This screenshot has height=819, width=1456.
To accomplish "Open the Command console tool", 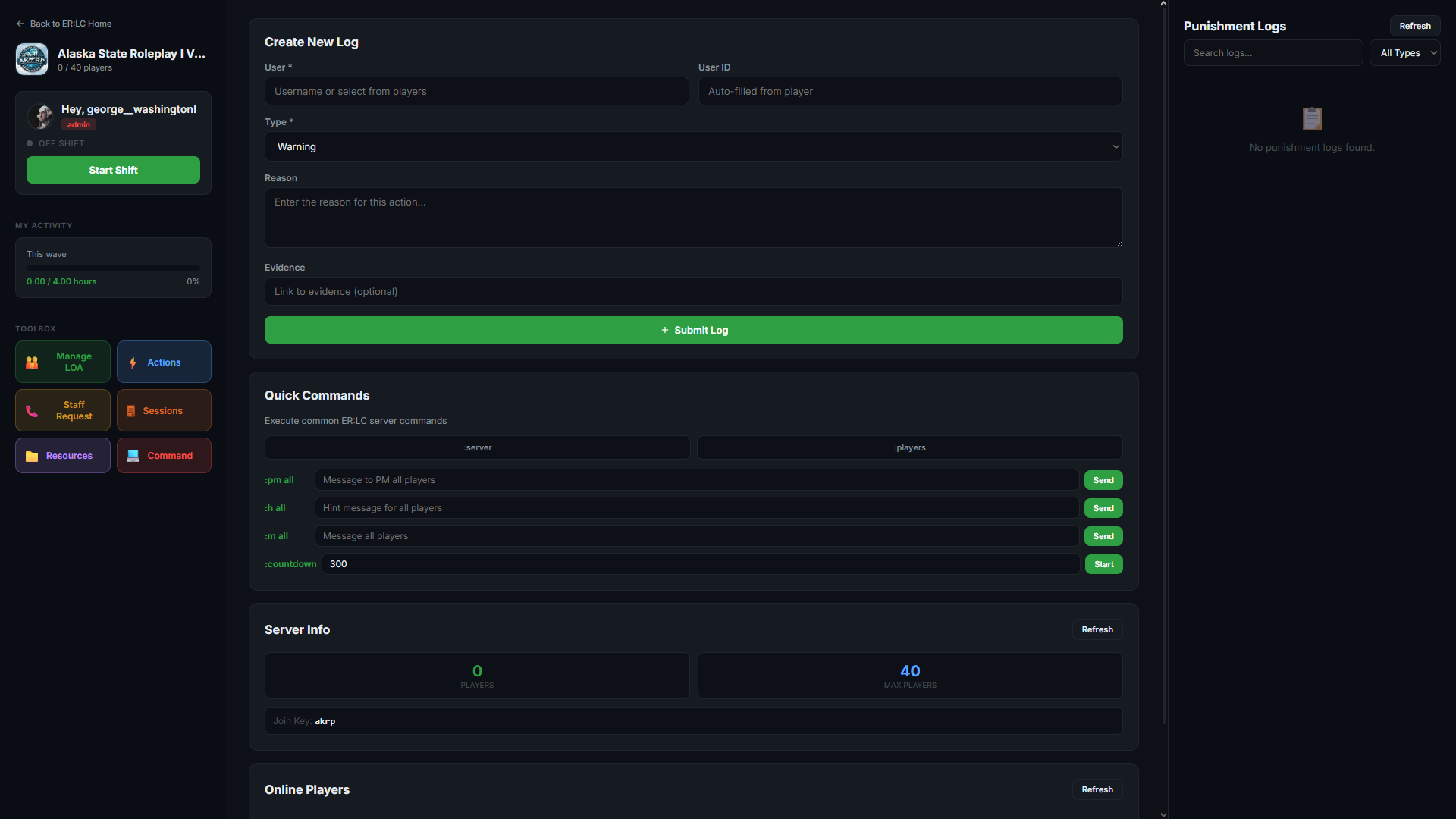I will tap(164, 456).
